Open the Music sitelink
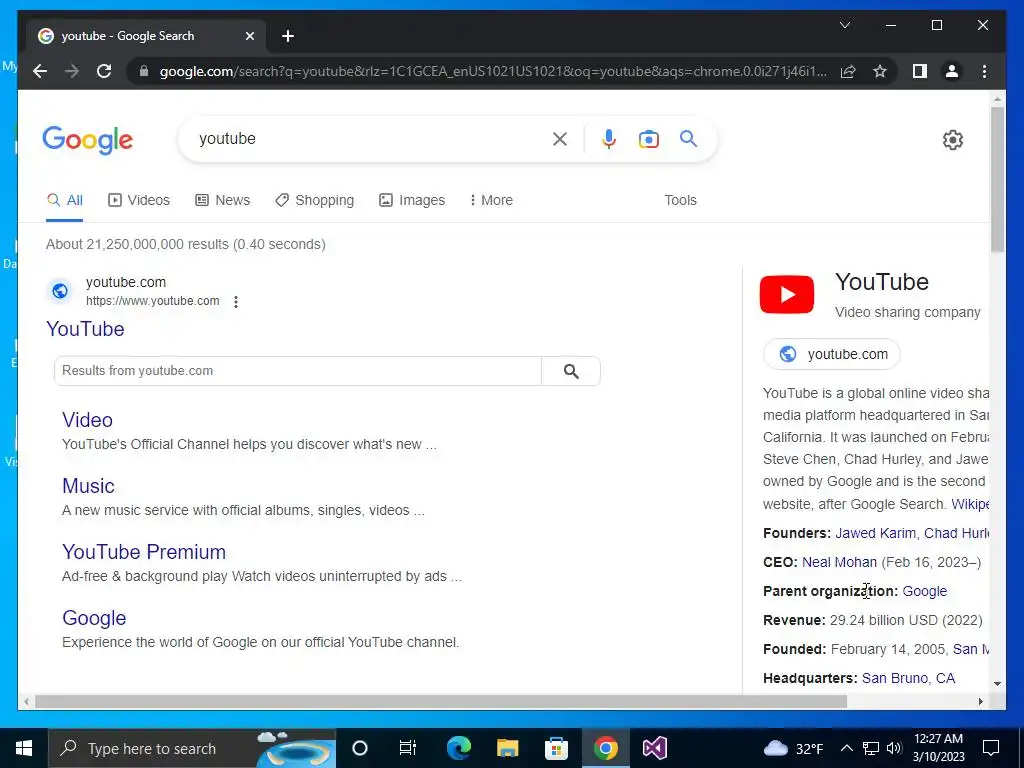 click(88, 486)
